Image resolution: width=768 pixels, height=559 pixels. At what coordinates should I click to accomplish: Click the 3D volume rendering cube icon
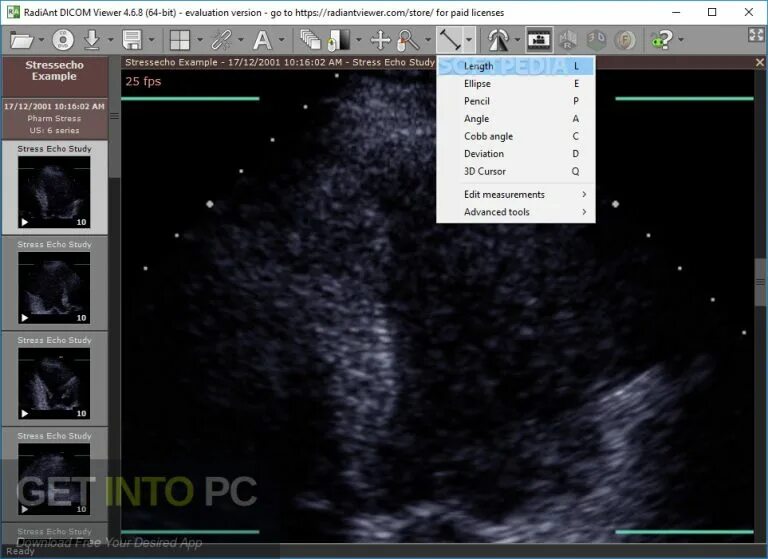(596, 40)
